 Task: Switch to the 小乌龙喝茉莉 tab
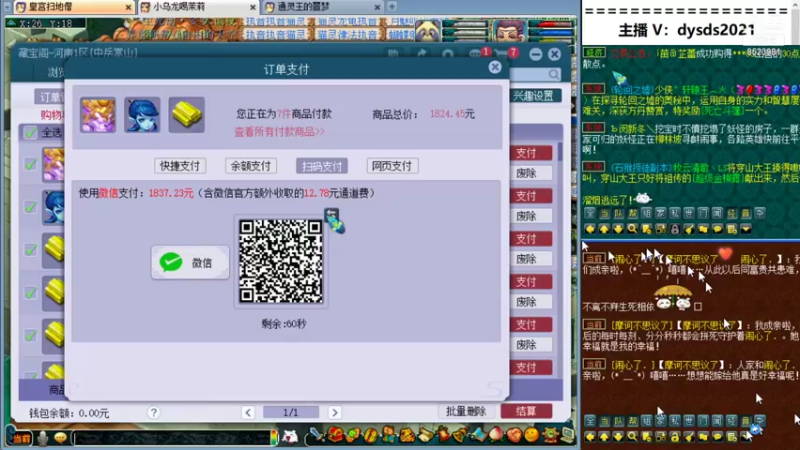tap(198, 7)
